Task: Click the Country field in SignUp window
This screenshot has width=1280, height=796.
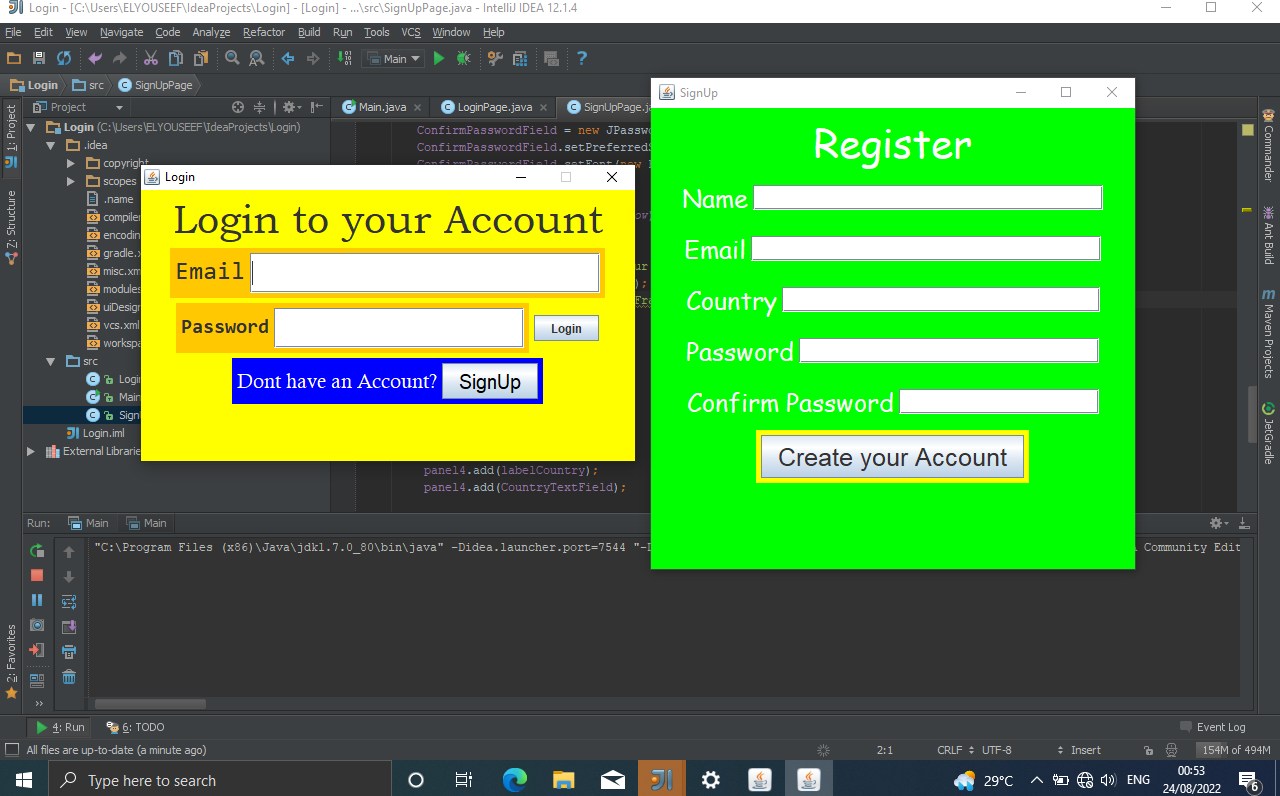Action: pyautogui.click(x=941, y=300)
